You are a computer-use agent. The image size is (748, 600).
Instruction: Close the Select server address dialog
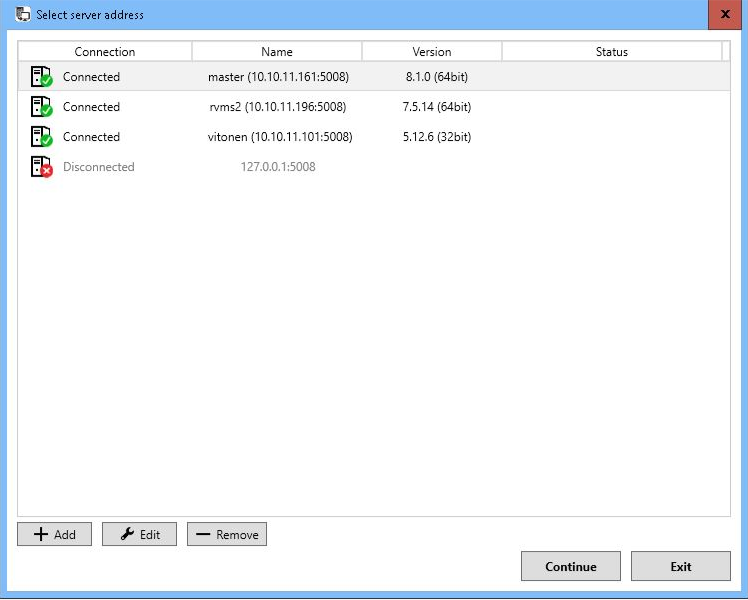coord(724,14)
